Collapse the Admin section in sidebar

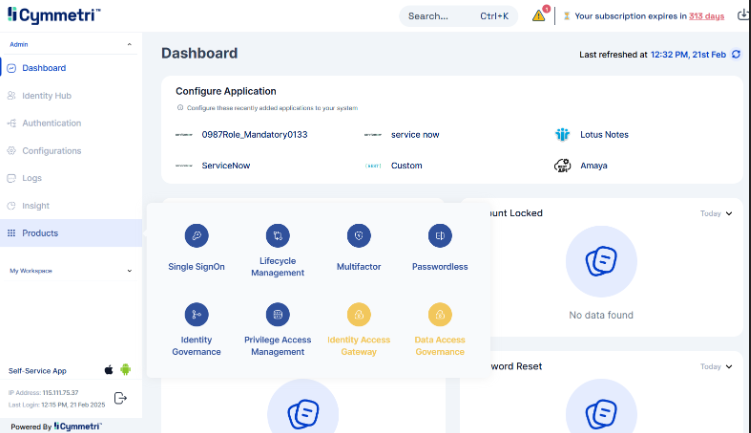(x=129, y=45)
